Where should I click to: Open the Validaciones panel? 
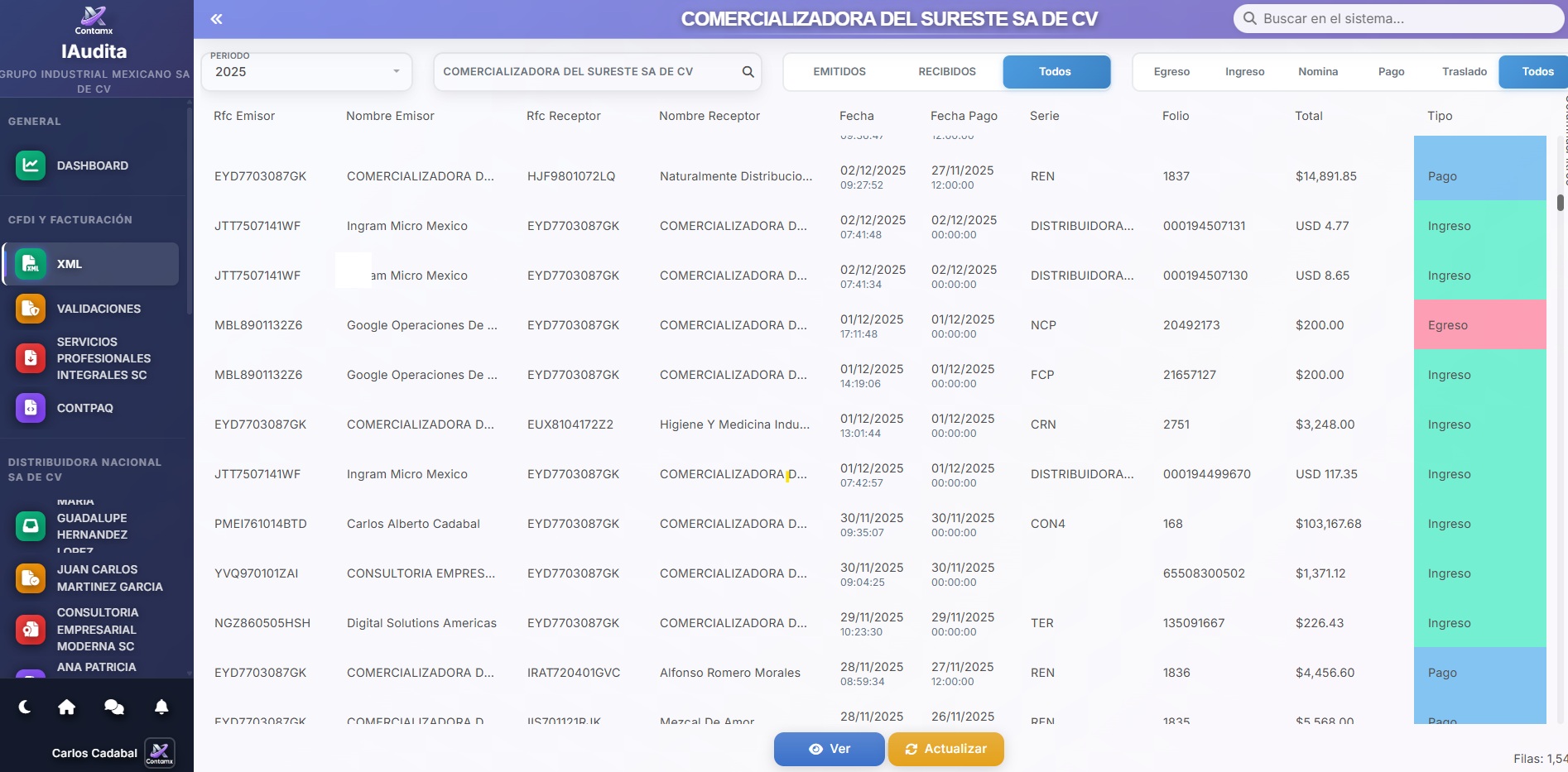[30, 309]
